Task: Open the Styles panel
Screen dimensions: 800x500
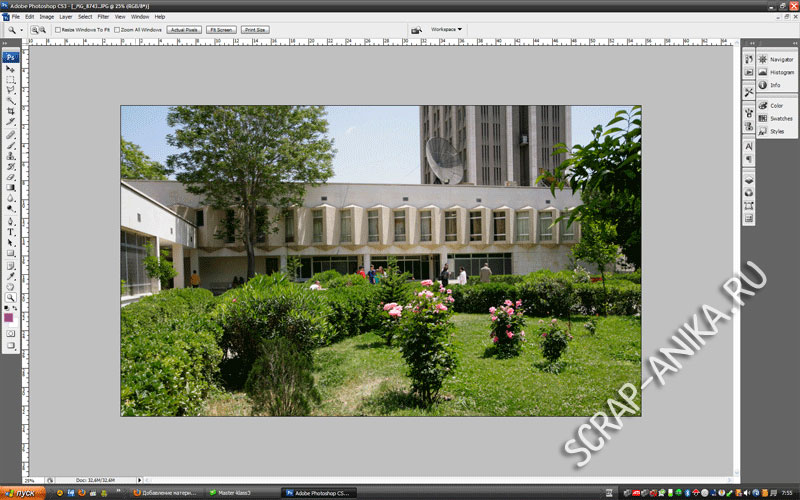Action: coord(776,131)
